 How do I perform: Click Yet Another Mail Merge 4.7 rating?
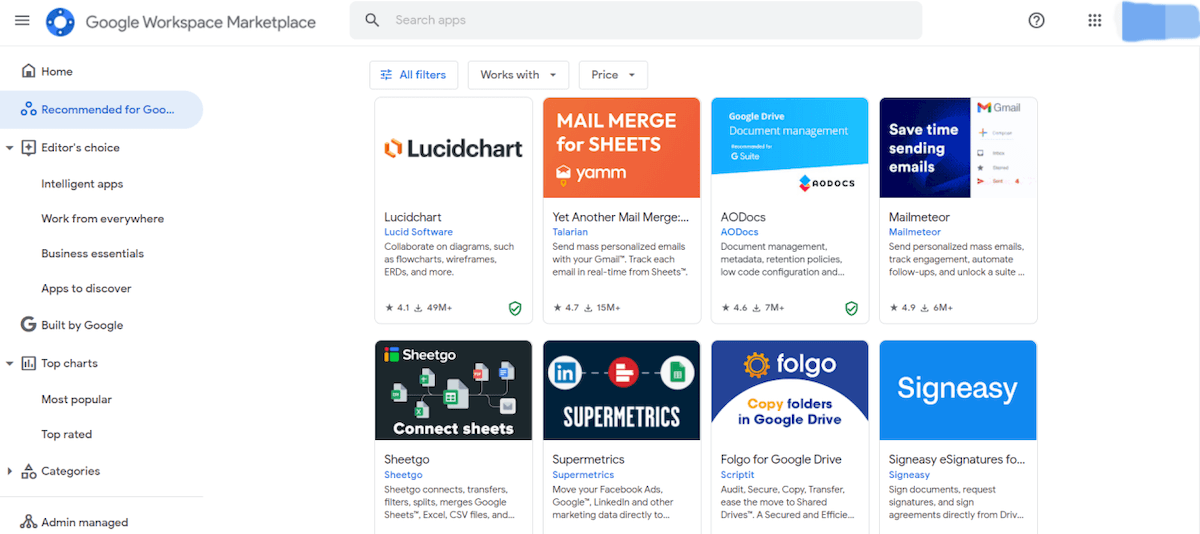[565, 308]
